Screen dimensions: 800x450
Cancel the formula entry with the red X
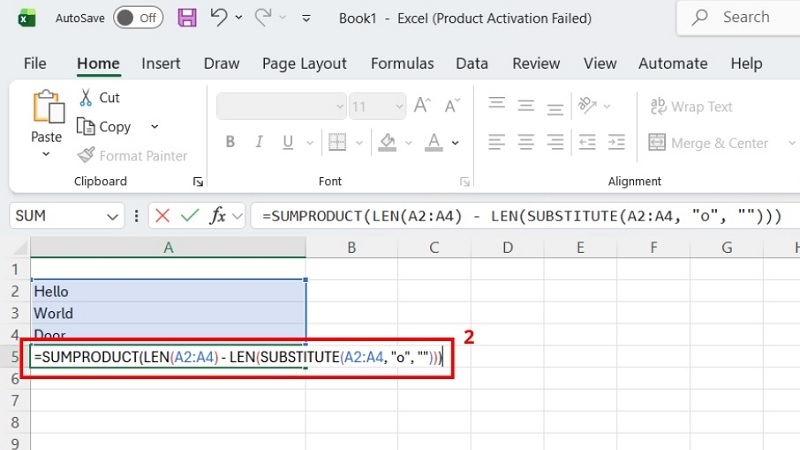(x=162, y=216)
